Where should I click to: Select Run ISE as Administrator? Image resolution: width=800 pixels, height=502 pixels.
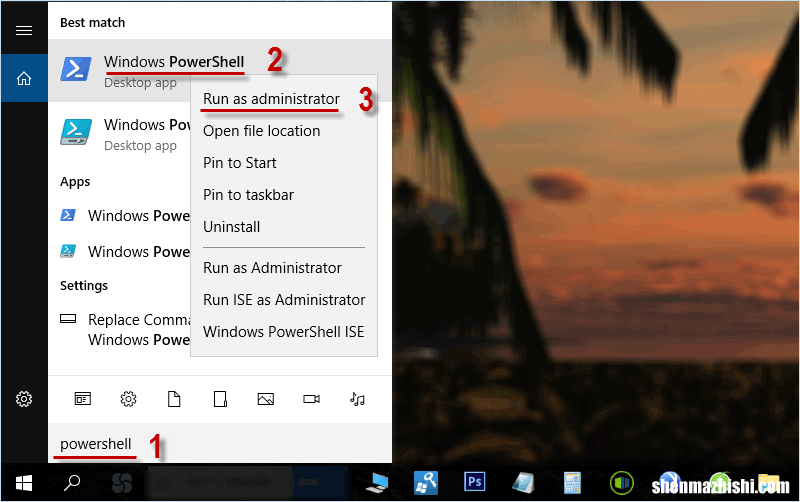pyautogui.click(x=284, y=300)
